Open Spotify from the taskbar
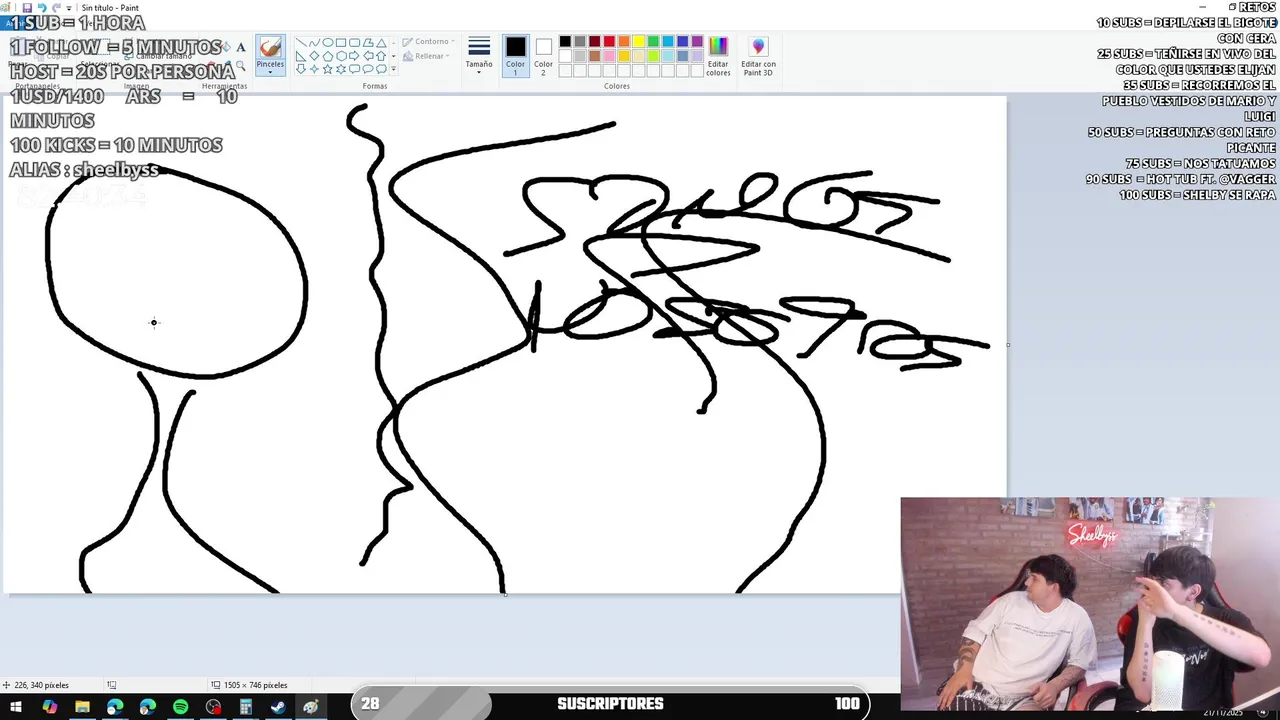 pos(180,707)
